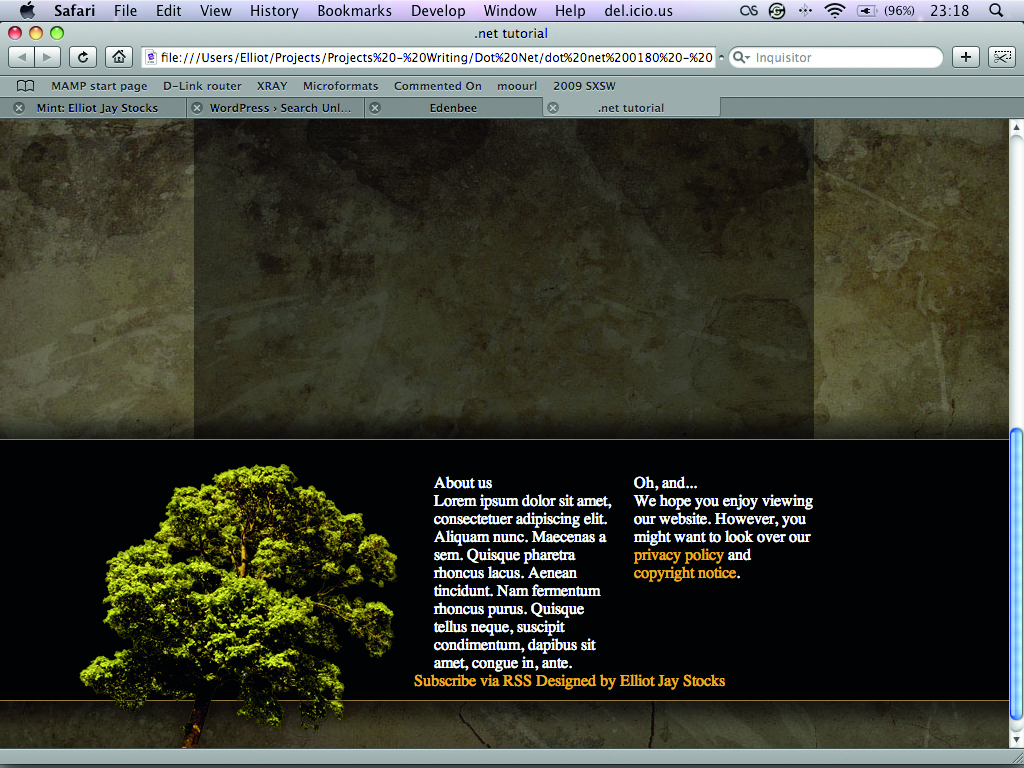Click the tree image in footer
The width and height of the screenshot is (1024, 768).
tap(238, 606)
